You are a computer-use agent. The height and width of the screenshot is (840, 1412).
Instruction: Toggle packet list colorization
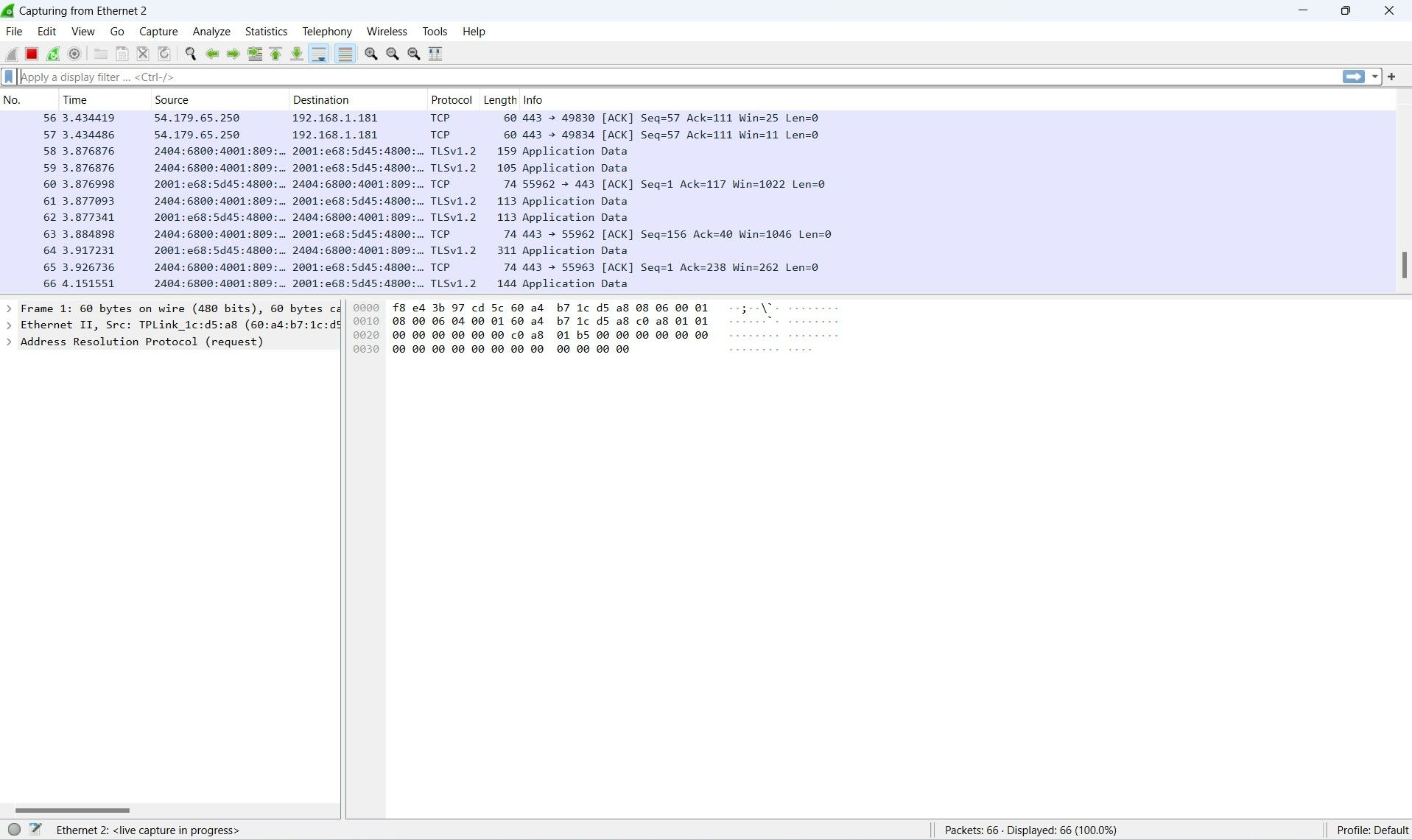coord(345,54)
